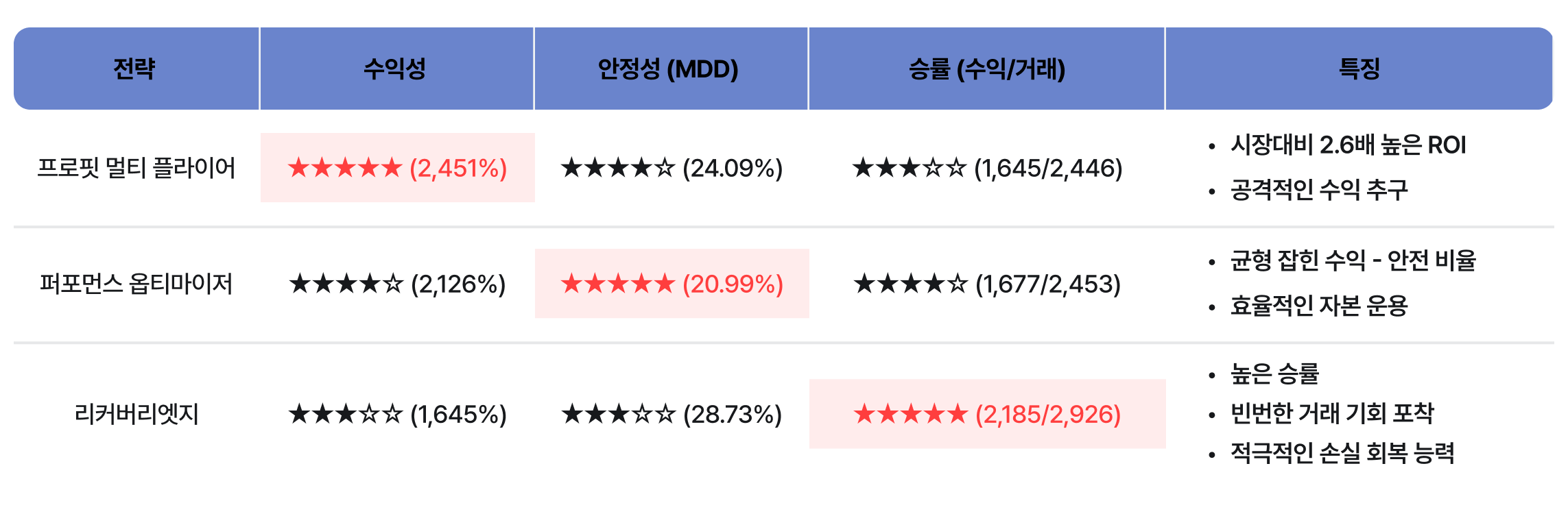
Task: Select the 수익성 column header
Action: [x=395, y=69]
